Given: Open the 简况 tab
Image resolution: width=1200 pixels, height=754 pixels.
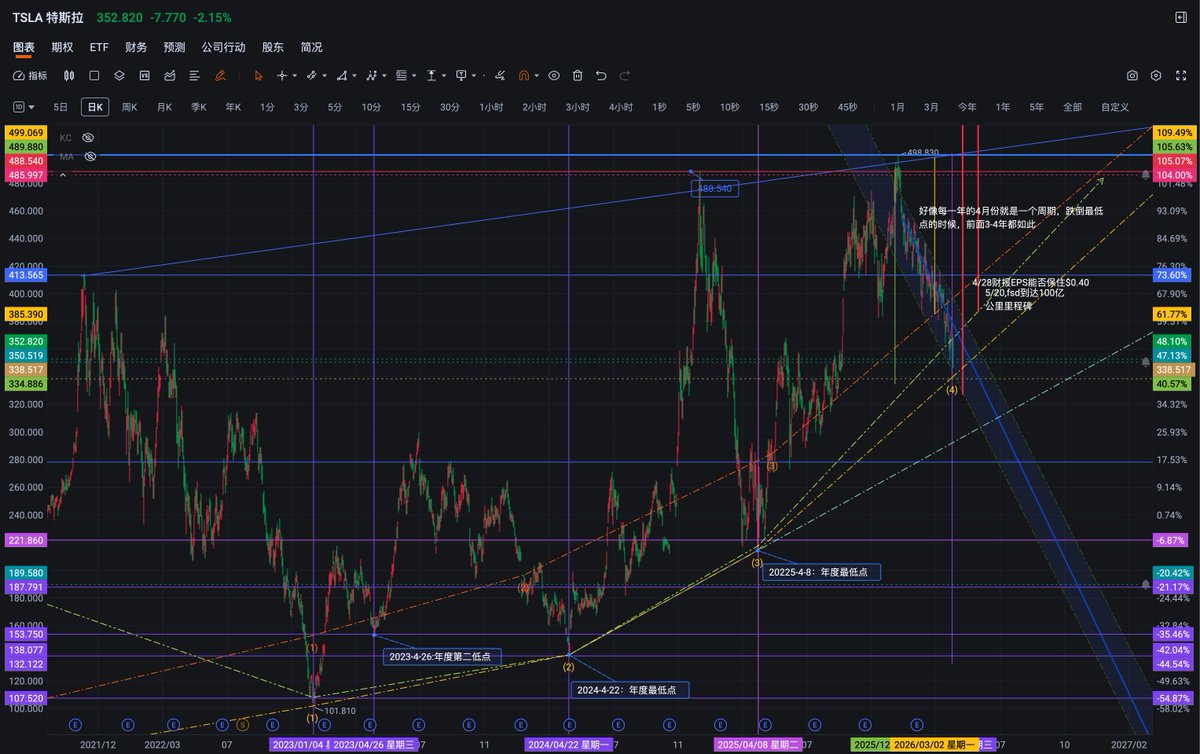Looking at the screenshot, I should [x=311, y=47].
